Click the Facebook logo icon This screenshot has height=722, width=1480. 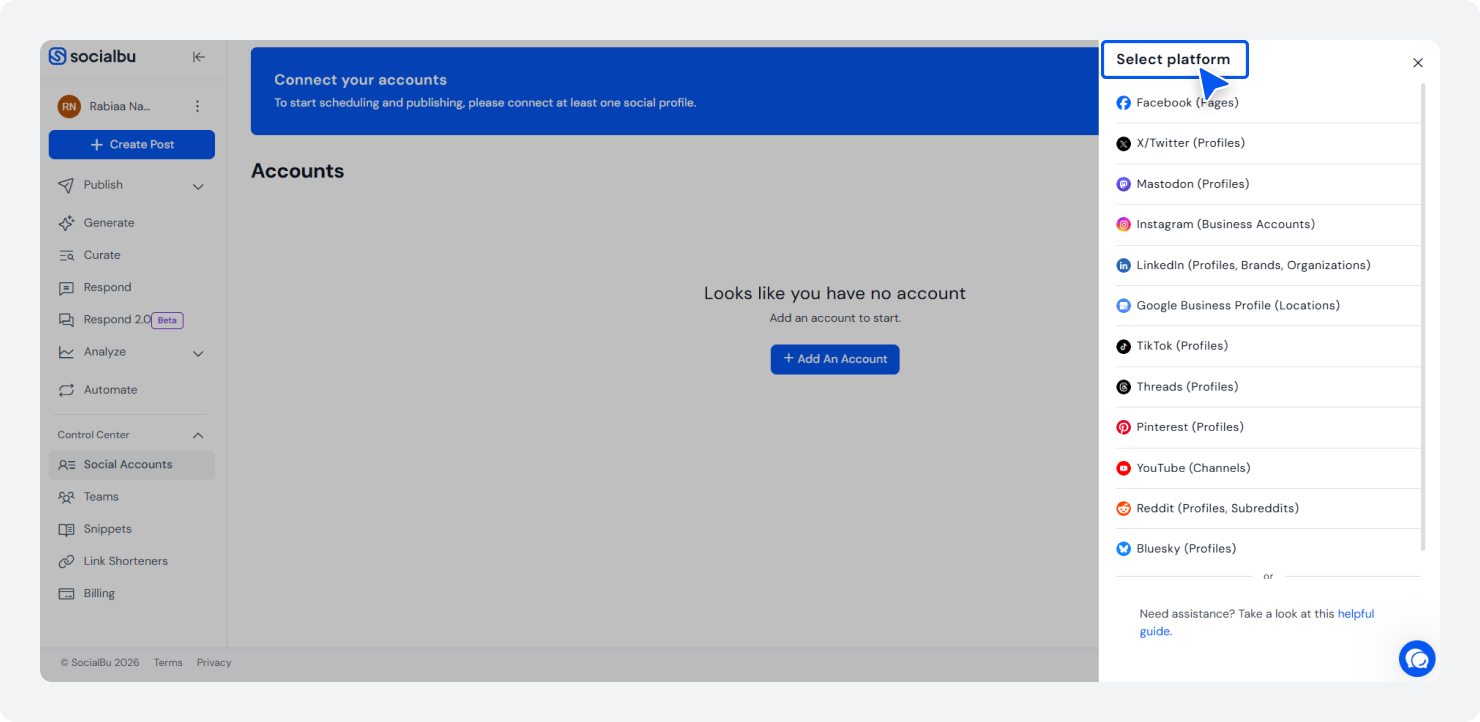(x=1124, y=103)
